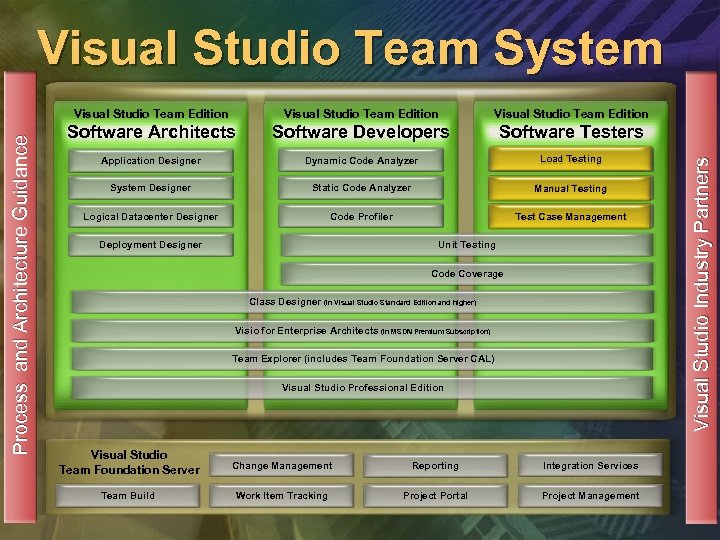Screen dimensions: 720x540
Task: Click Visual Studio Industry Partners sidebar
Action: (x=701, y=296)
